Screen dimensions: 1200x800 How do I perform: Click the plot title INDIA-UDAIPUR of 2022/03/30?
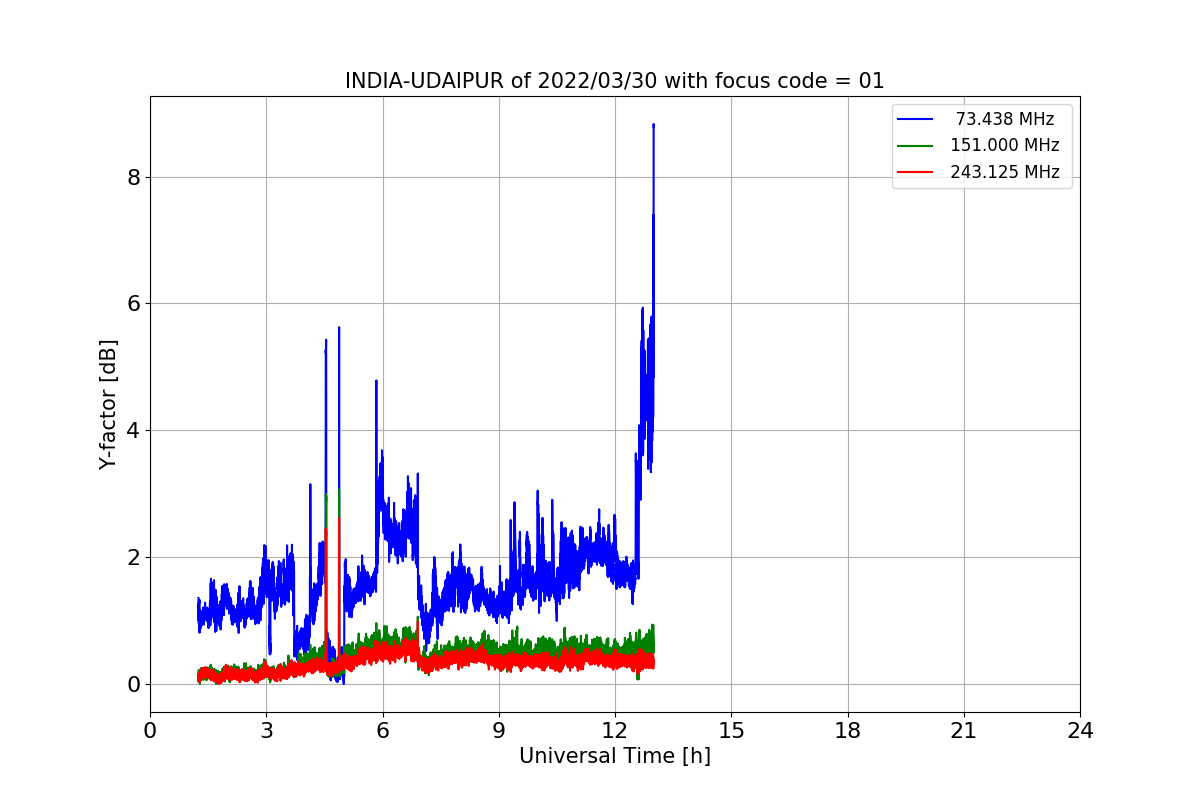point(614,81)
